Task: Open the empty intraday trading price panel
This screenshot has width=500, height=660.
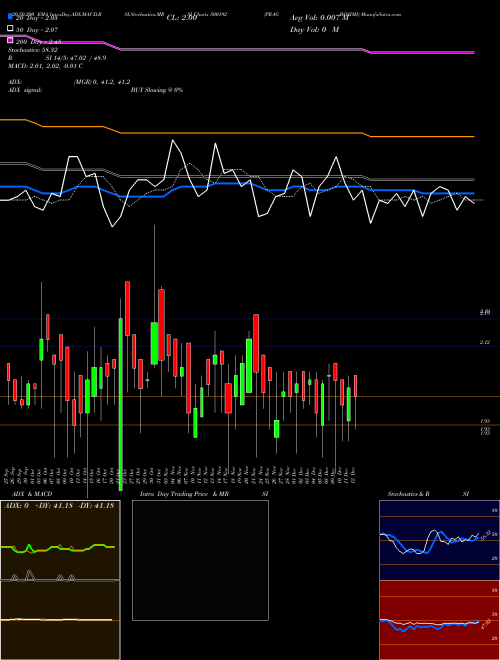Action: click(200, 560)
